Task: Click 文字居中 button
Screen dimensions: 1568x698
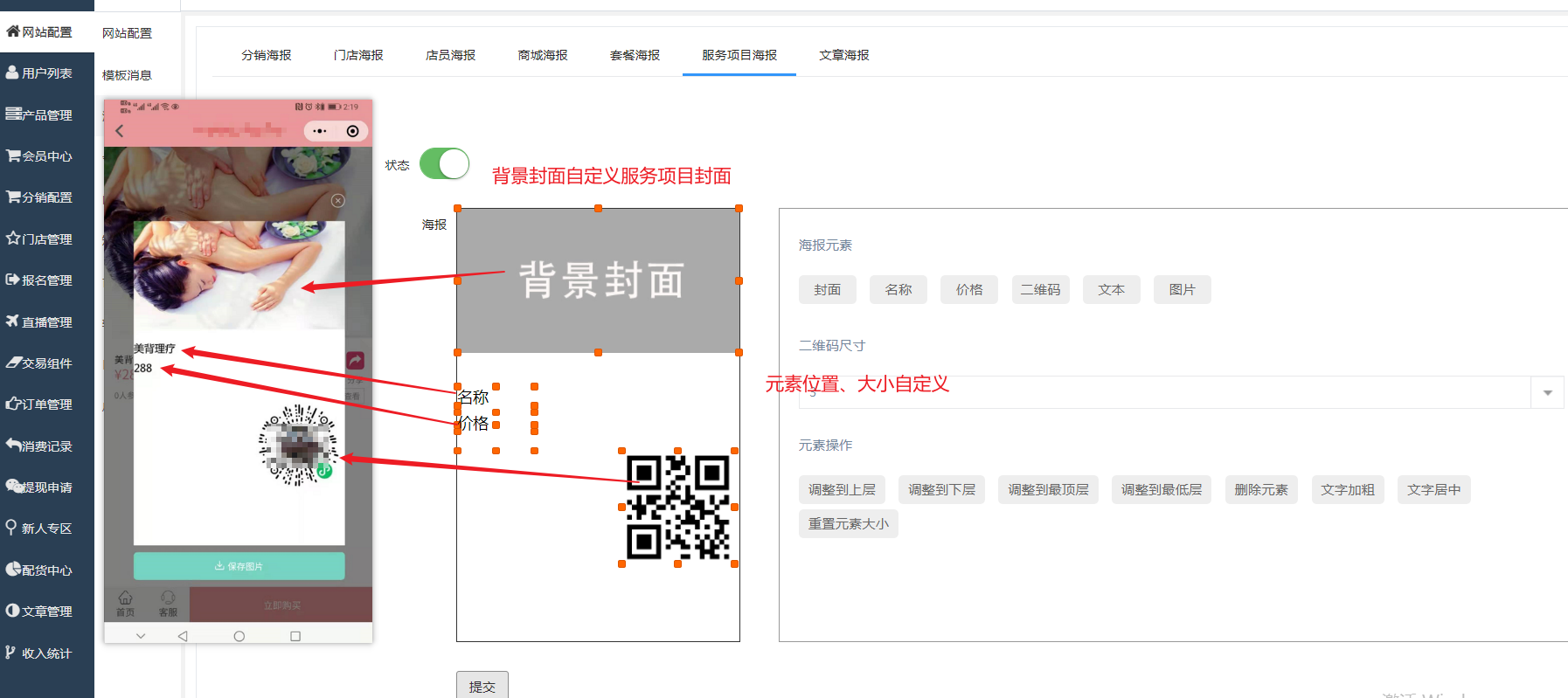Action: point(1434,489)
